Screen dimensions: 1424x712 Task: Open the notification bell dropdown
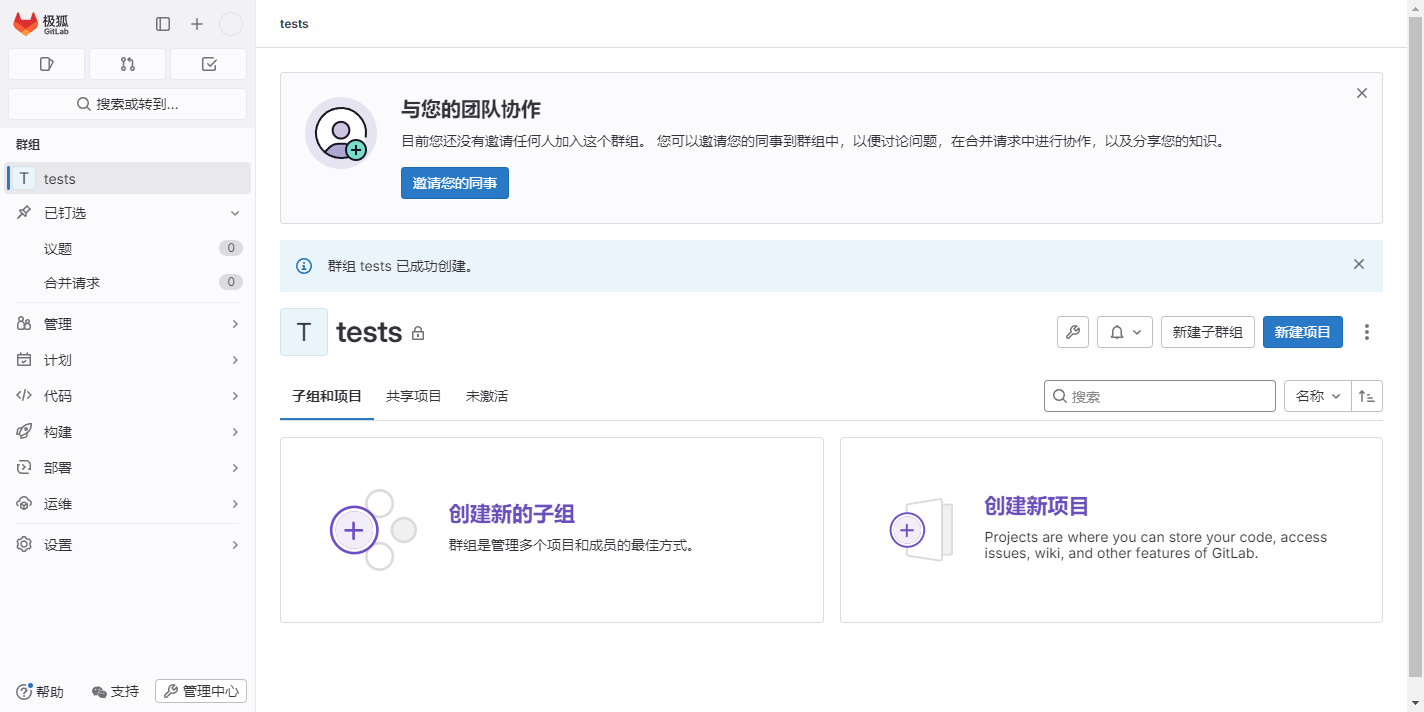point(1125,332)
